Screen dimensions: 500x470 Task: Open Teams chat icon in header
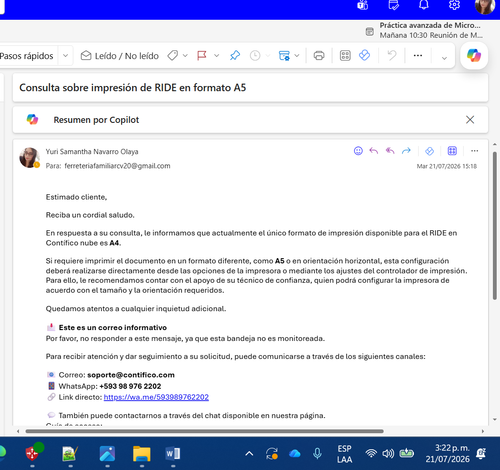tap(363, 6)
